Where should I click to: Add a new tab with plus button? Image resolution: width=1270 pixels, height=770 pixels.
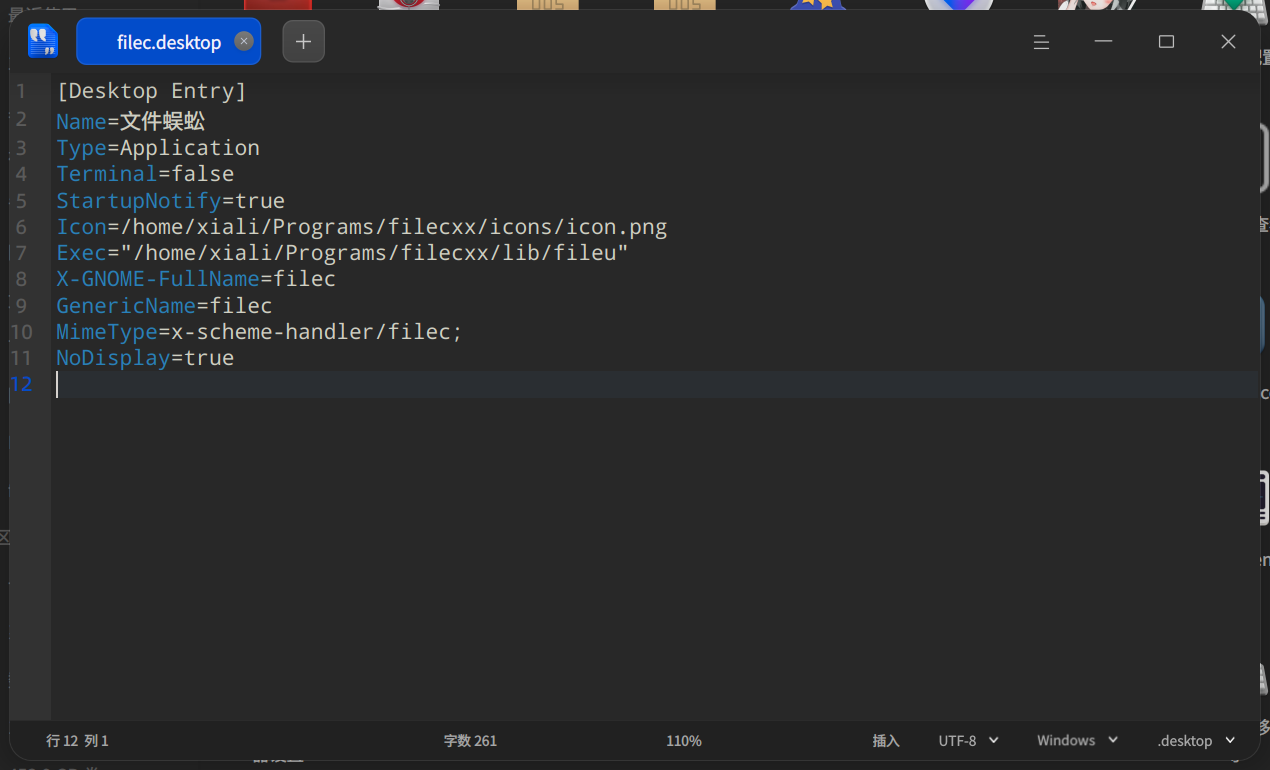point(304,41)
